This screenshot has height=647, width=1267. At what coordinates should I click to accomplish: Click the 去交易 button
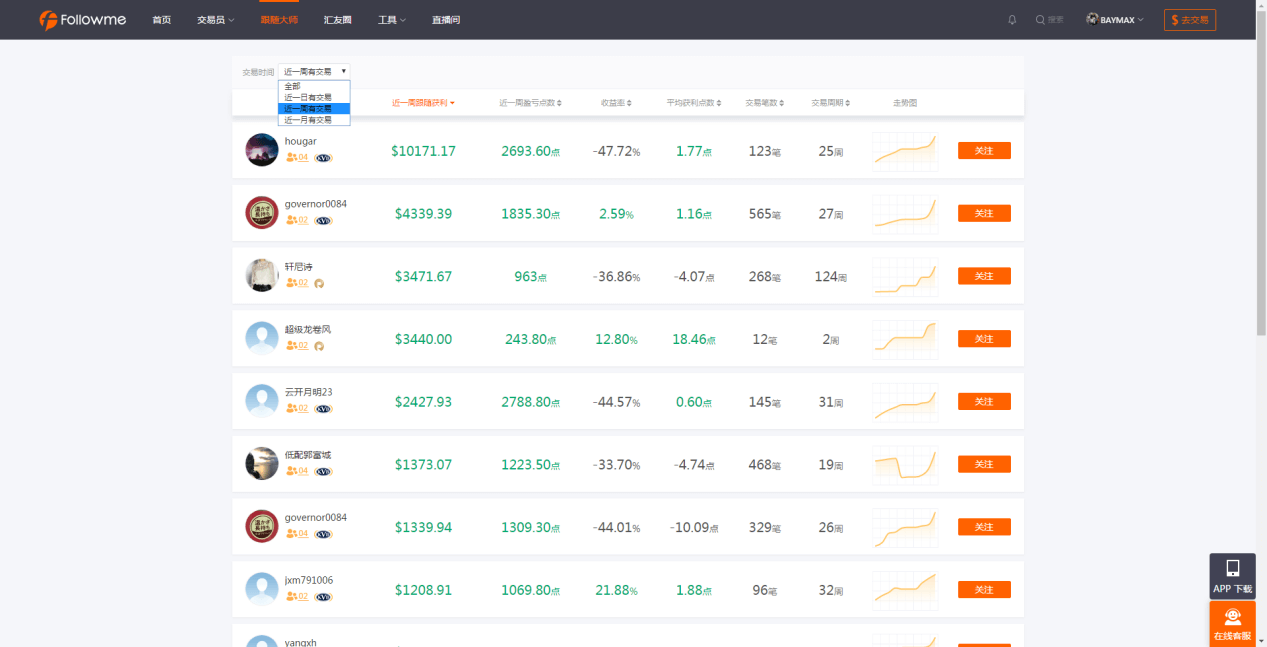pos(1190,20)
